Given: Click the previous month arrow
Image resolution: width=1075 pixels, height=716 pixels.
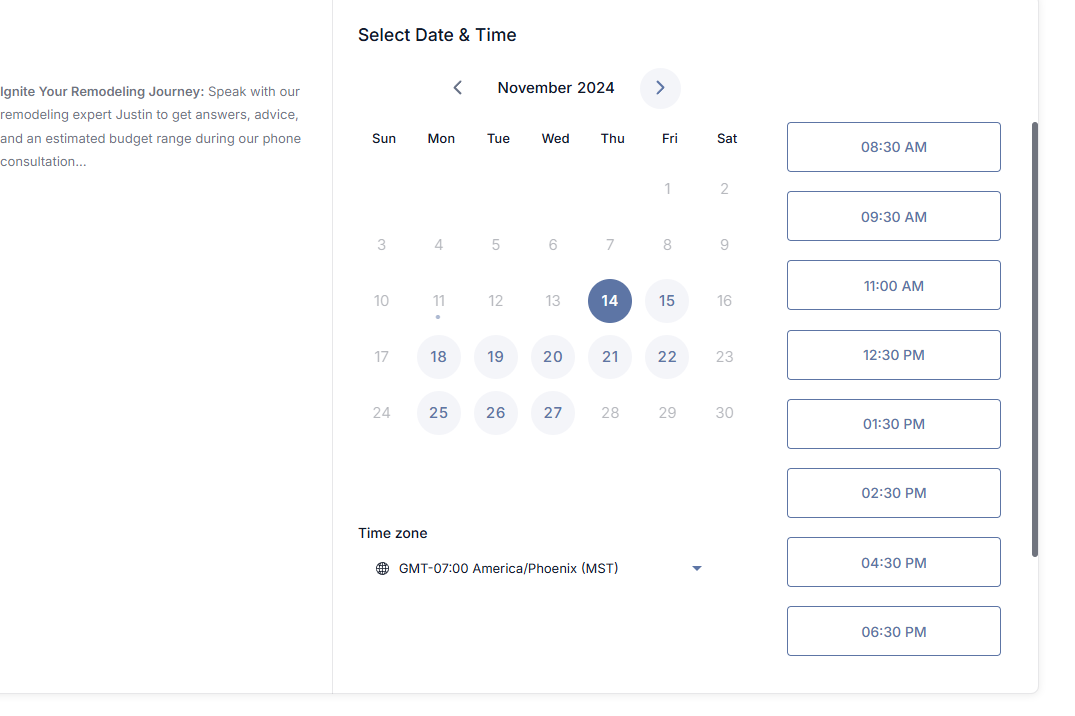Looking at the screenshot, I should [457, 88].
